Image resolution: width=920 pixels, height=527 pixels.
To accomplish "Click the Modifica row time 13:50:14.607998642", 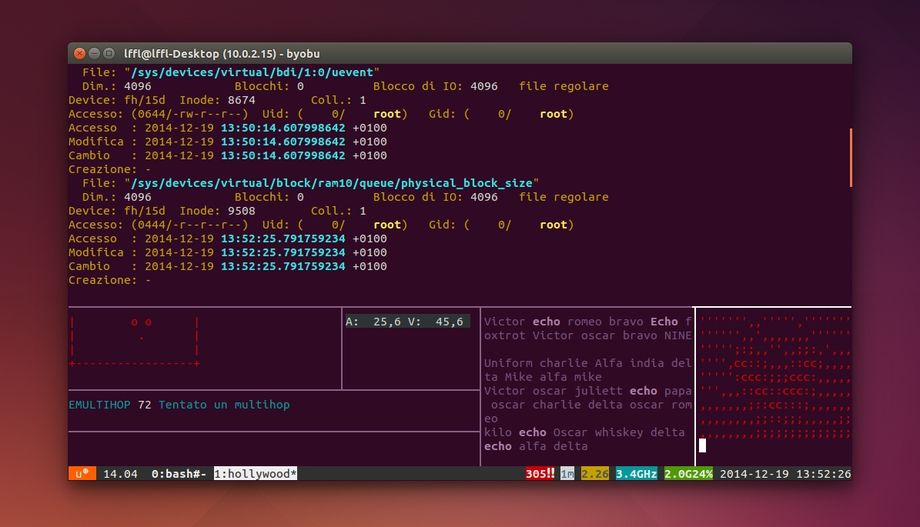I will tap(283, 141).
